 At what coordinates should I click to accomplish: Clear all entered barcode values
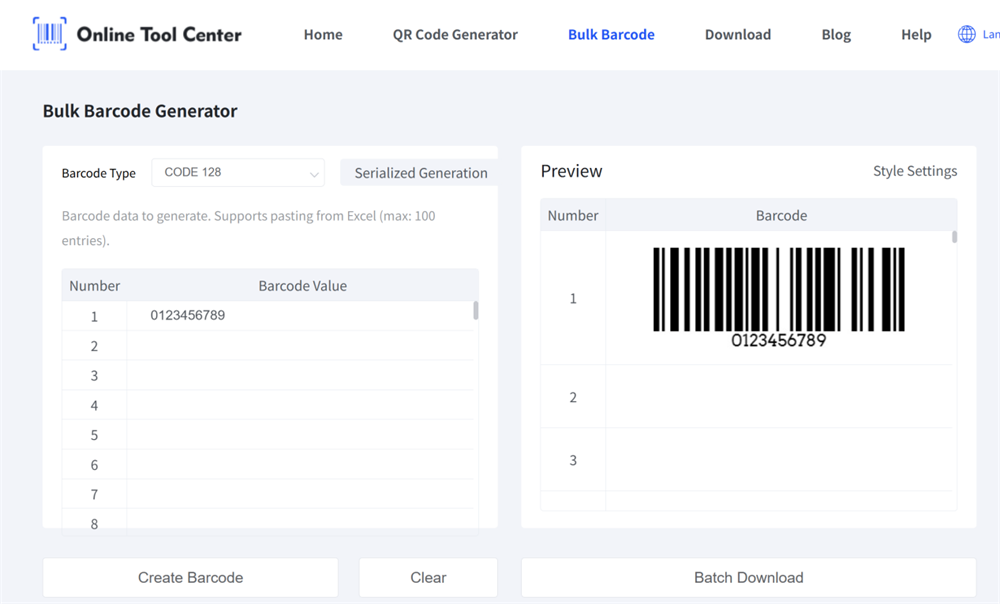428,577
